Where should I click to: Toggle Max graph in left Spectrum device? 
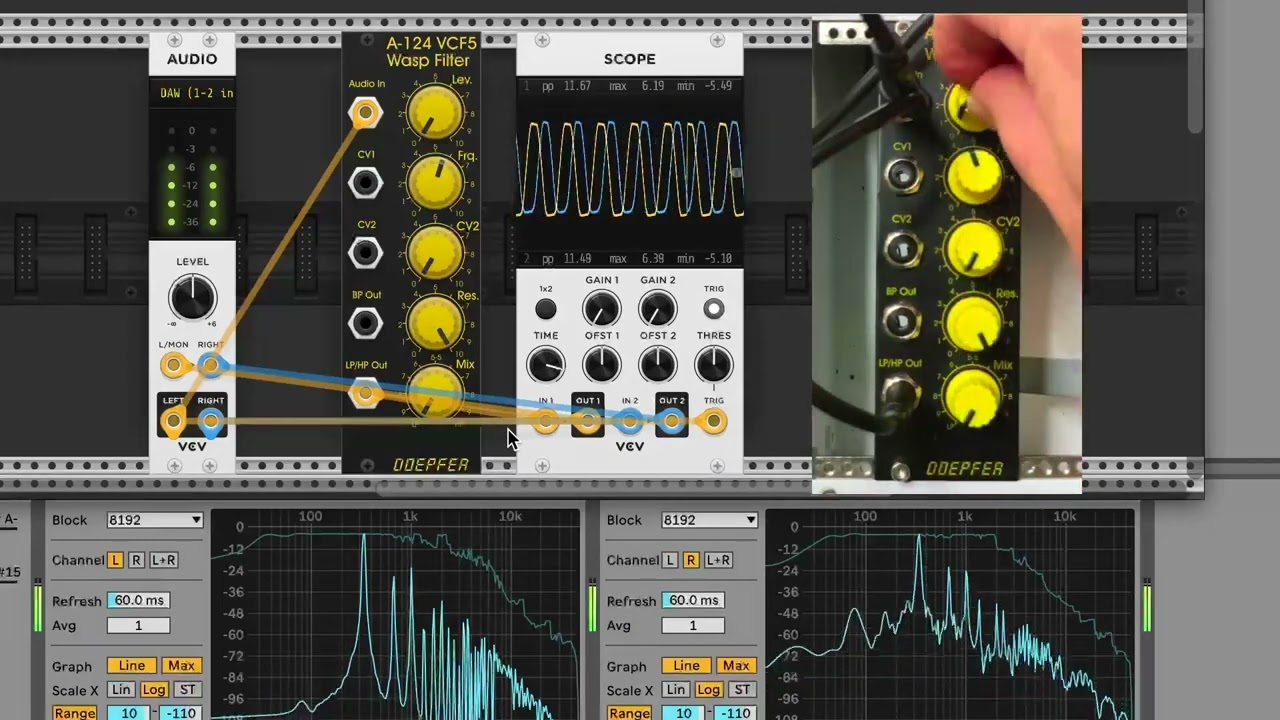pyautogui.click(x=181, y=666)
